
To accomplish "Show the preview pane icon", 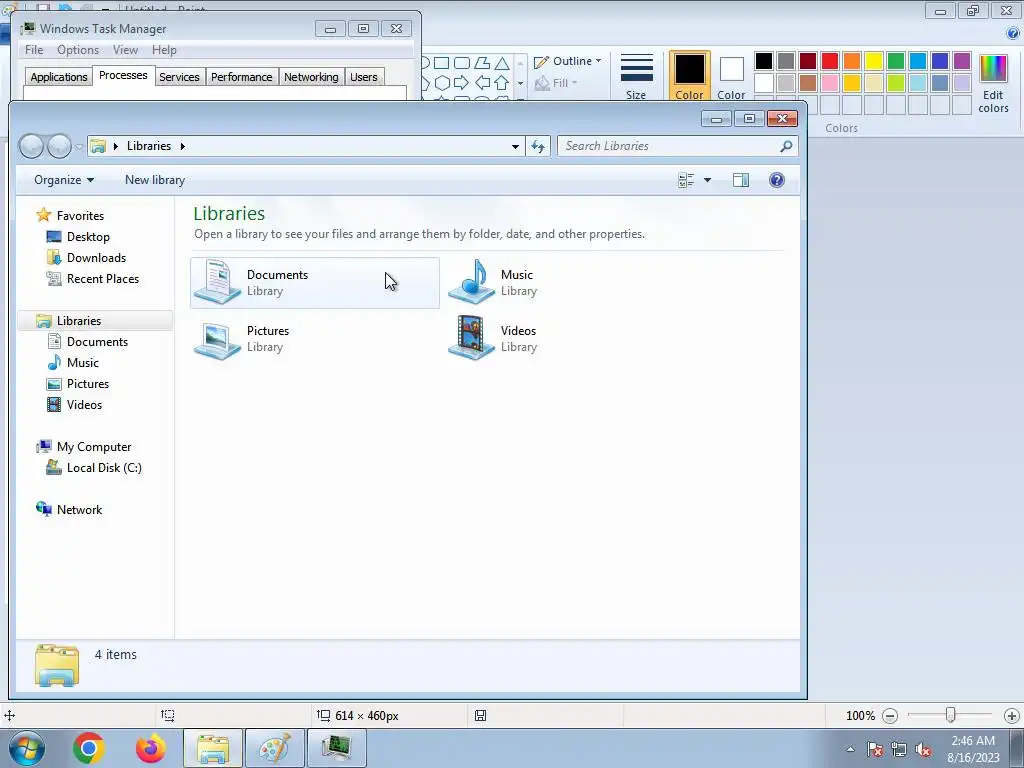I will [741, 180].
